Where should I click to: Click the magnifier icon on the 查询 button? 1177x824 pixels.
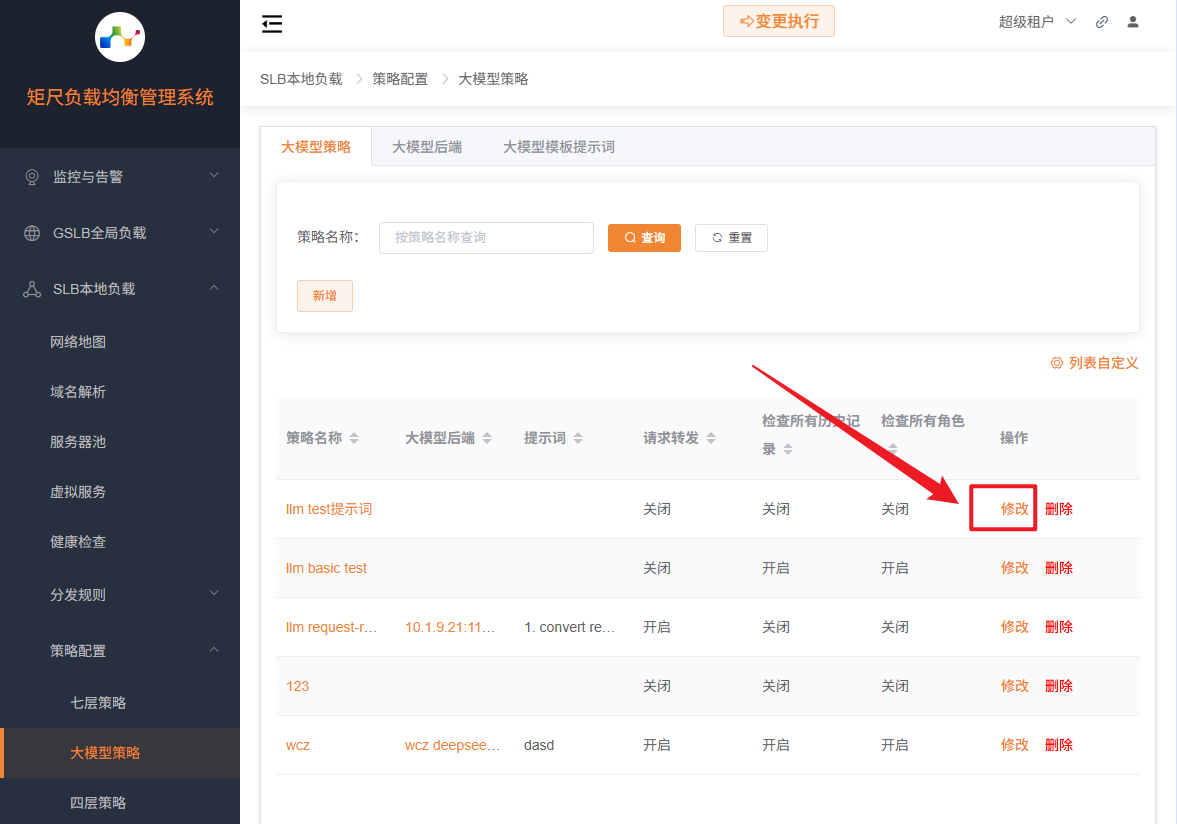[x=630, y=237]
